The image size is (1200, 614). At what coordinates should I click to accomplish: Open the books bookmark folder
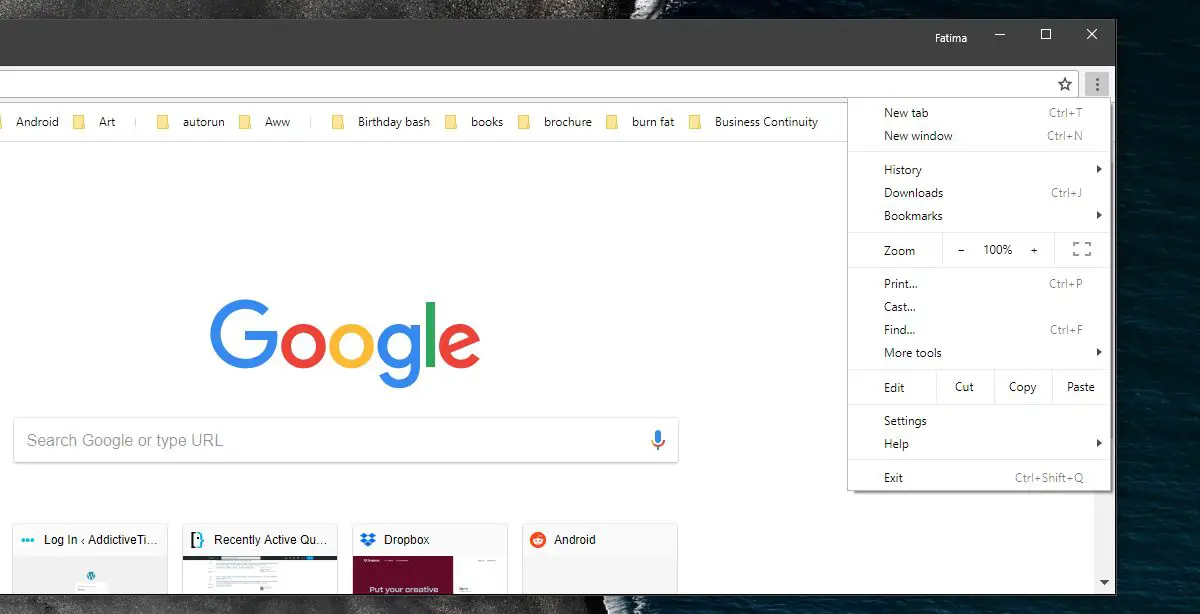pos(474,122)
